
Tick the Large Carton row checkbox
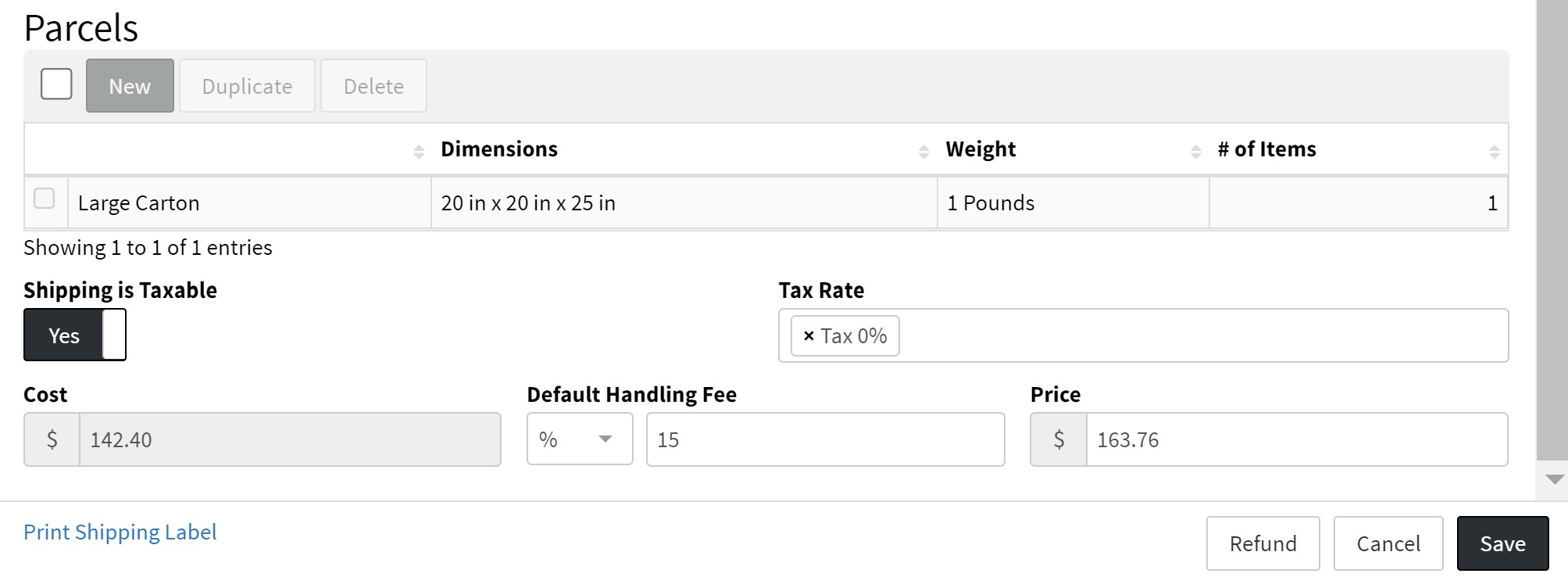click(x=45, y=199)
